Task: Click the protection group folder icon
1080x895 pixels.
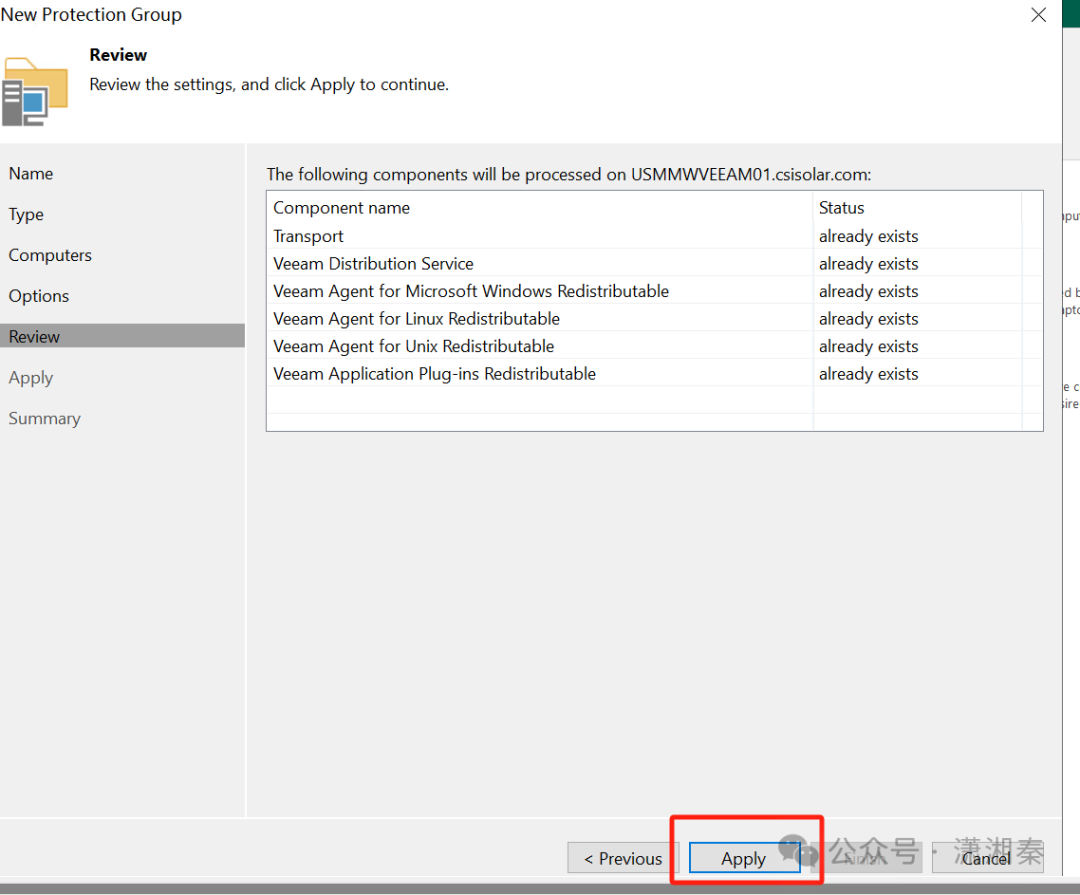Action: pos(35,92)
